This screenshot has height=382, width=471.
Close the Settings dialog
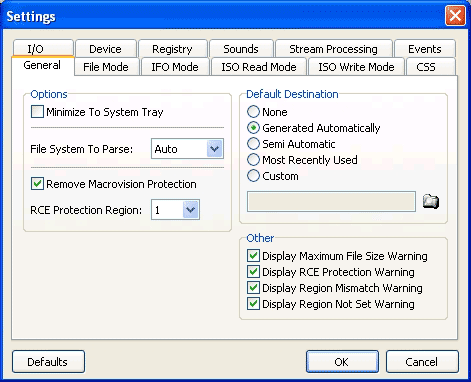tap(455, 16)
